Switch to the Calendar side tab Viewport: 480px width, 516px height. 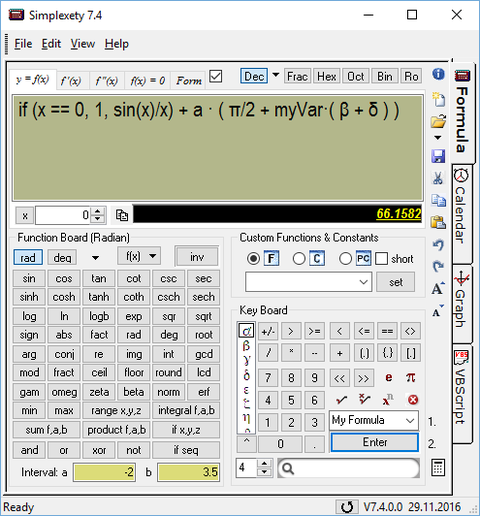[x=462, y=213]
